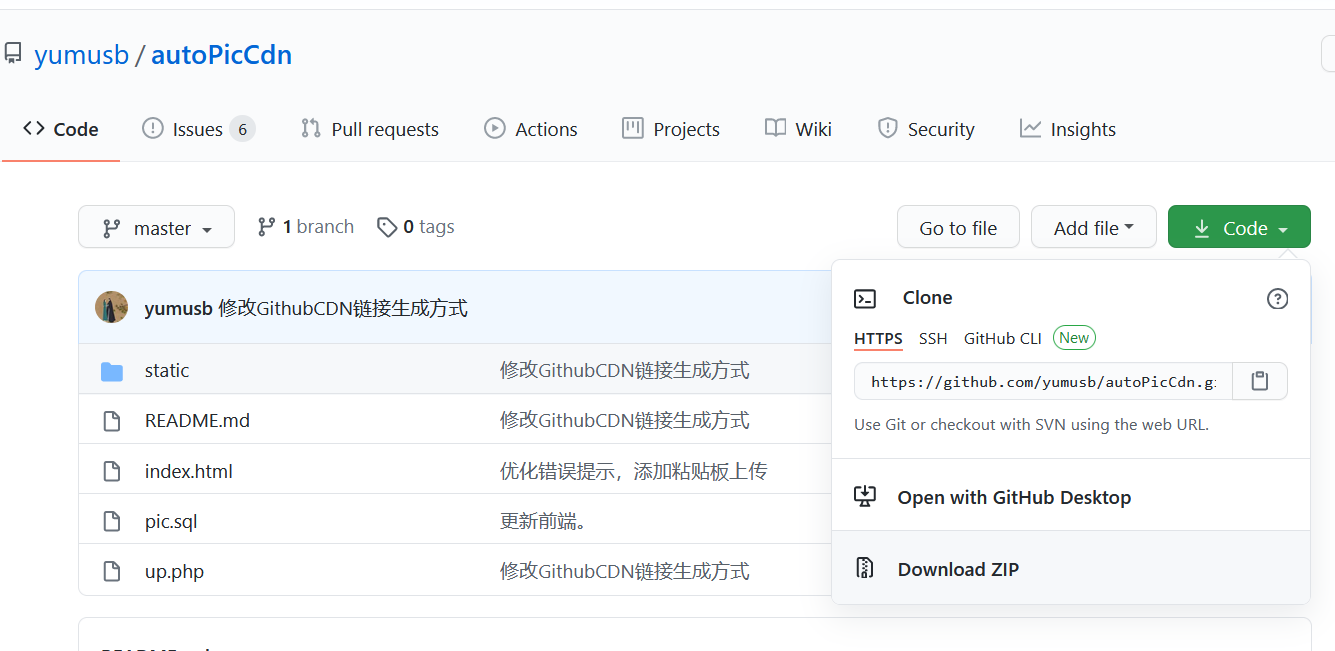1335x651 pixels.
Task: Collapse the green Code dropdown
Action: coord(1238,228)
